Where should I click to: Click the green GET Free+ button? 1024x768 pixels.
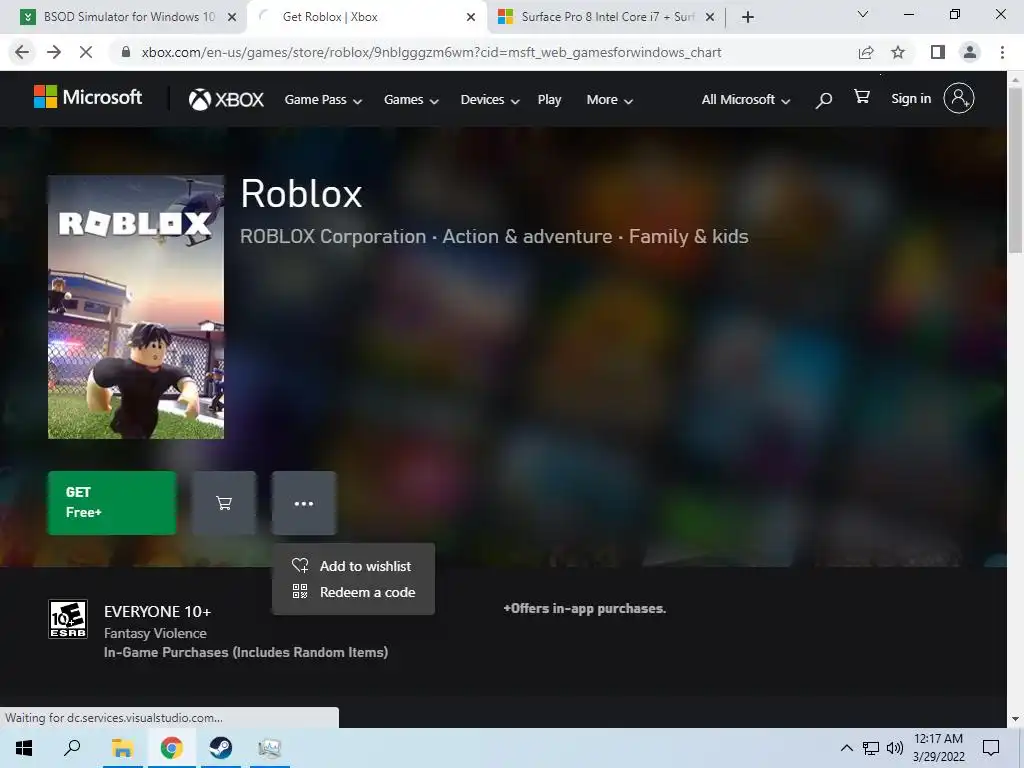112,503
